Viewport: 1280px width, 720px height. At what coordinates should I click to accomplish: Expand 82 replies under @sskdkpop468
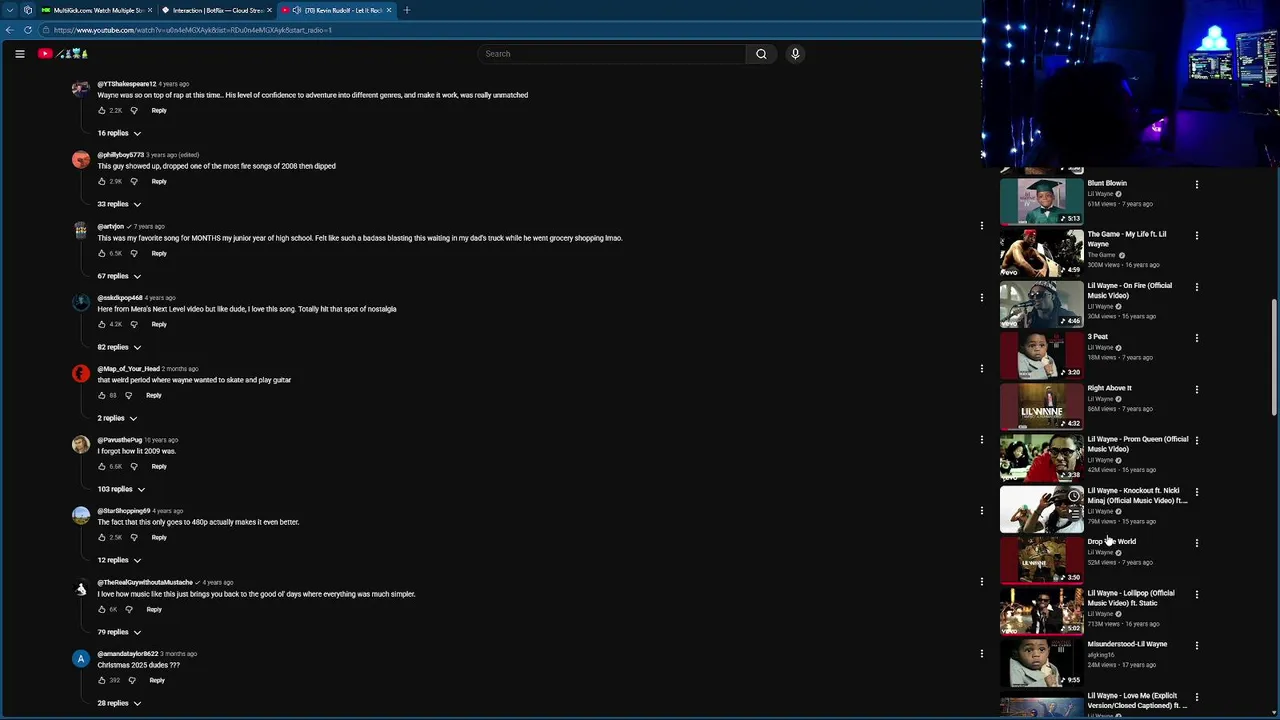click(x=119, y=347)
